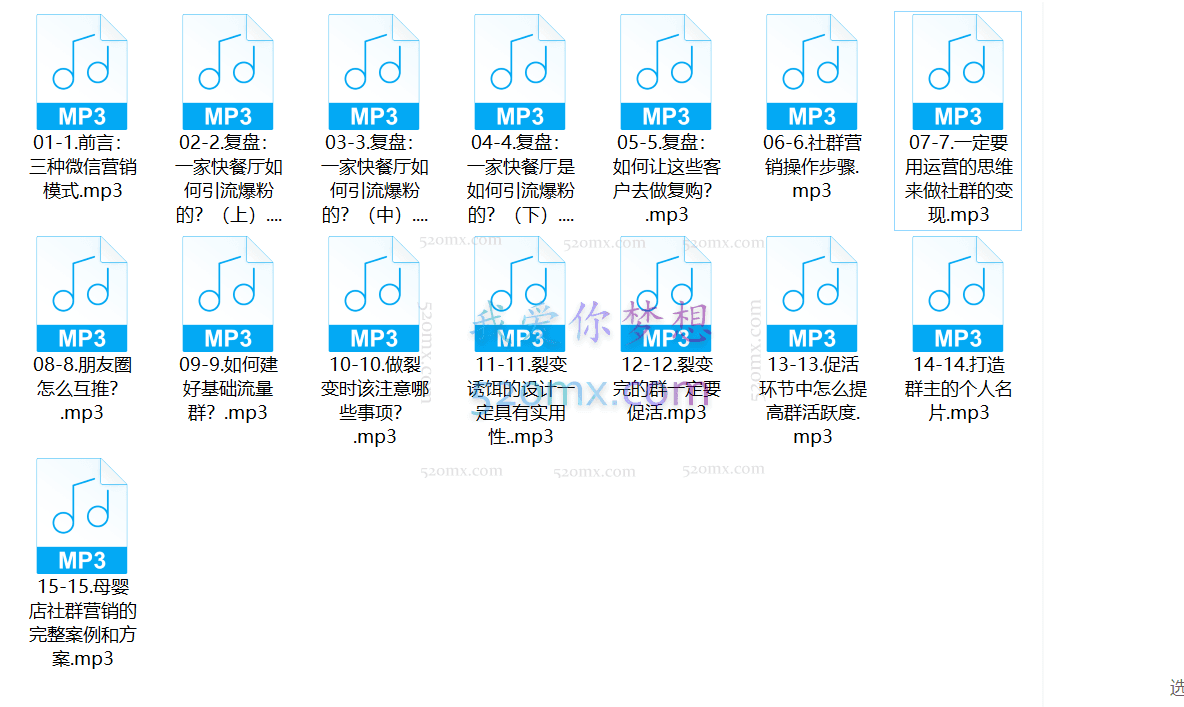Screen dimensions: 1184x707
Task: Select the 09-9.如何建好基础流量群 MP3 icon
Action: (x=228, y=294)
